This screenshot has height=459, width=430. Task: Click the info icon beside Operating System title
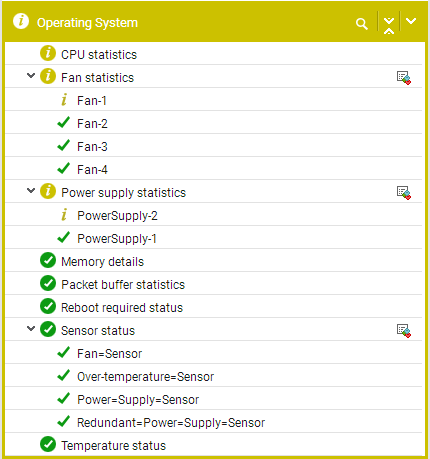coord(21,21)
